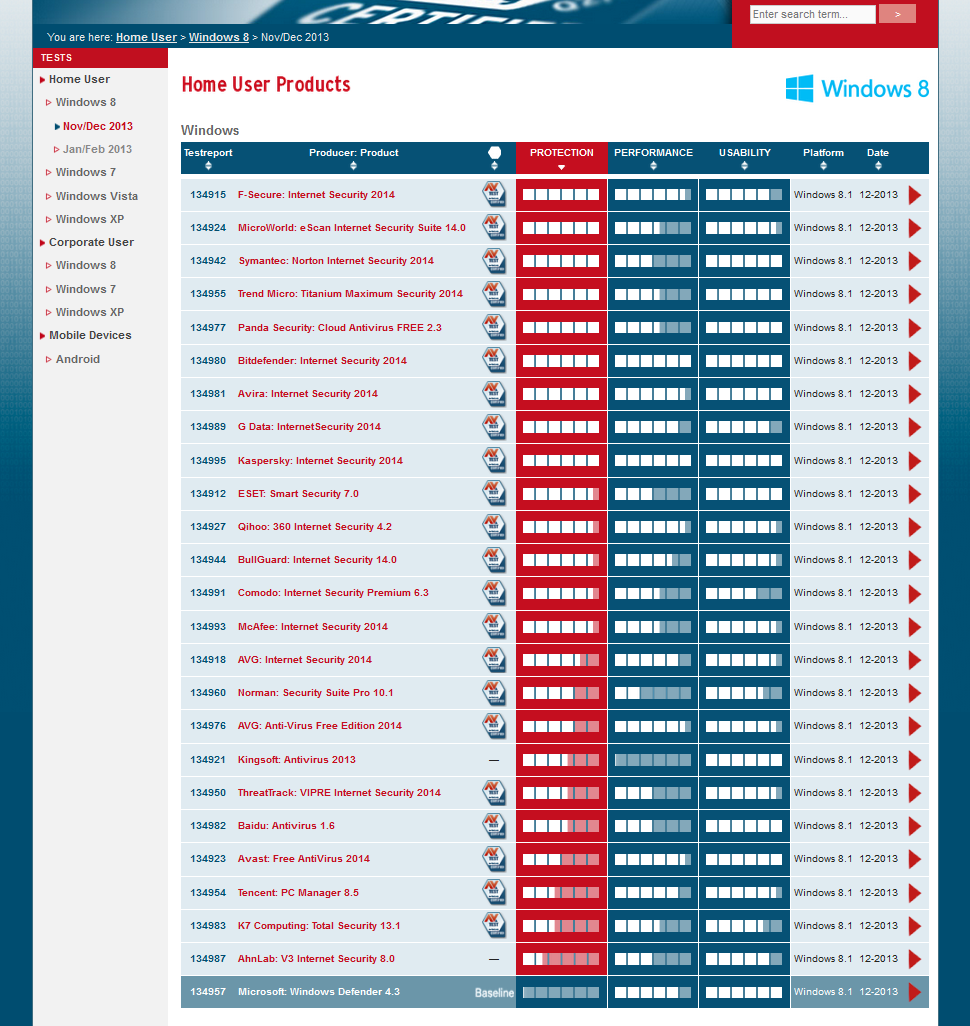970x1026 pixels.
Task: Open MicroWorld eScan Internet Security Suite link
Action: click(351, 228)
